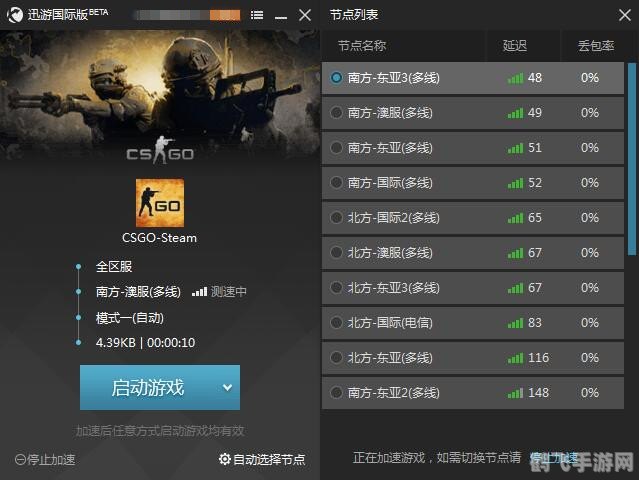Click 模式一(自动) mode entry
The height and width of the screenshot is (480, 639).
[x=130, y=318]
